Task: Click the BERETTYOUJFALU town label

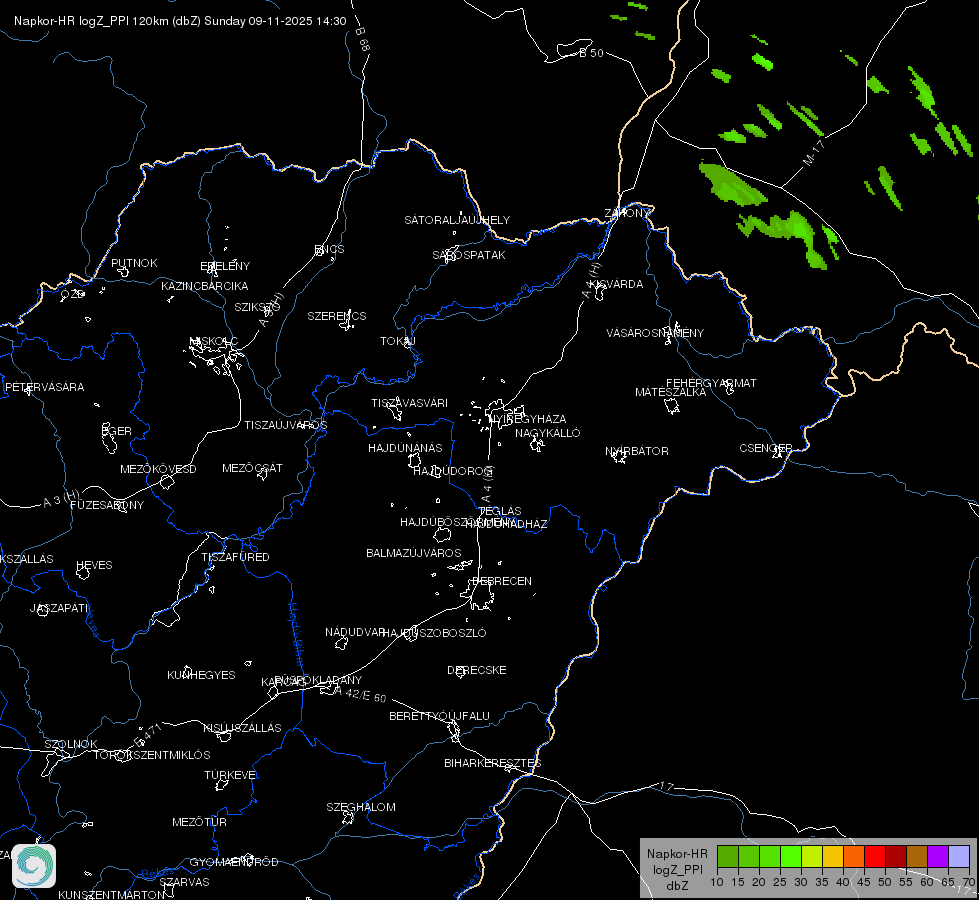Action: pyautogui.click(x=440, y=716)
